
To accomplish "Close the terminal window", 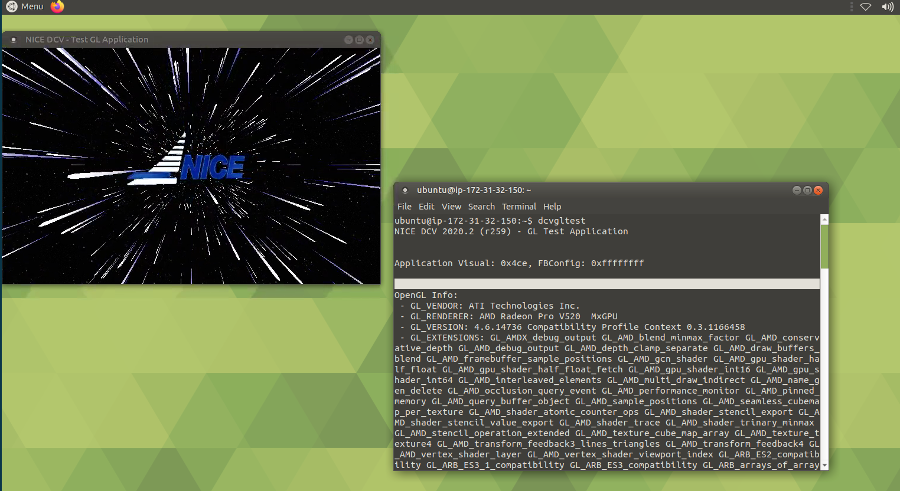I will 818,190.
